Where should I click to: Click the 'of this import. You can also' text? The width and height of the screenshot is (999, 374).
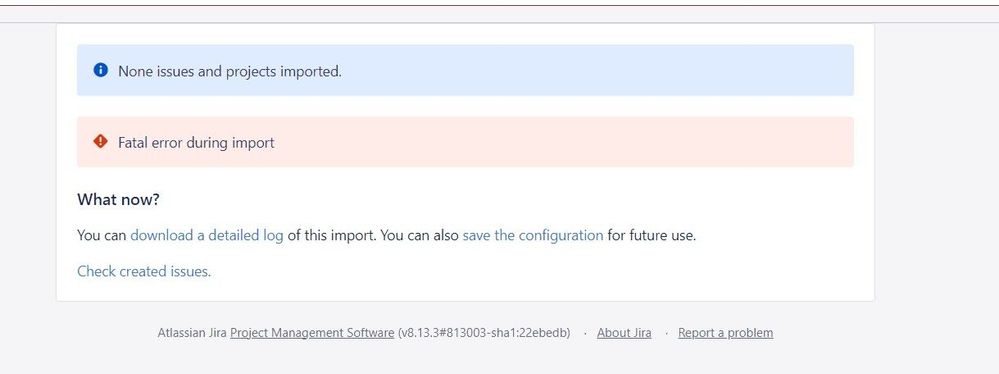[373, 235]
